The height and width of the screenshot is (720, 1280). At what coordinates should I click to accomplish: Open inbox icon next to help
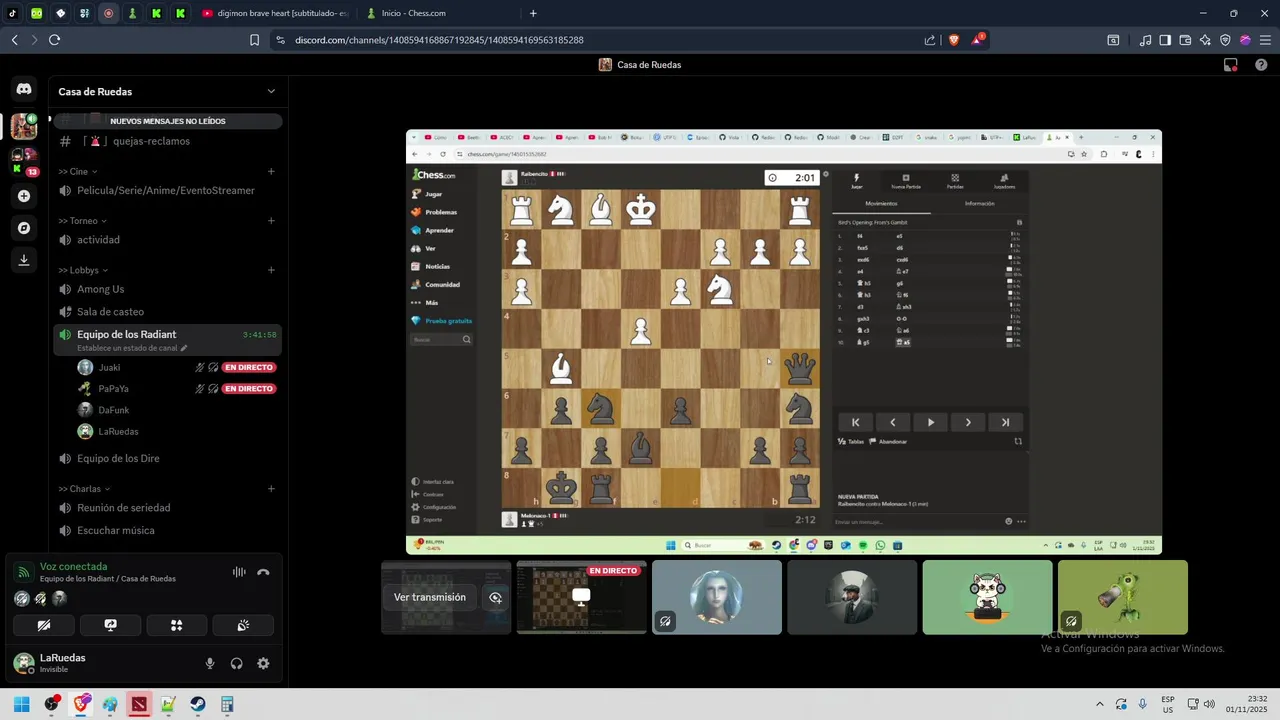pos(1231,65)
